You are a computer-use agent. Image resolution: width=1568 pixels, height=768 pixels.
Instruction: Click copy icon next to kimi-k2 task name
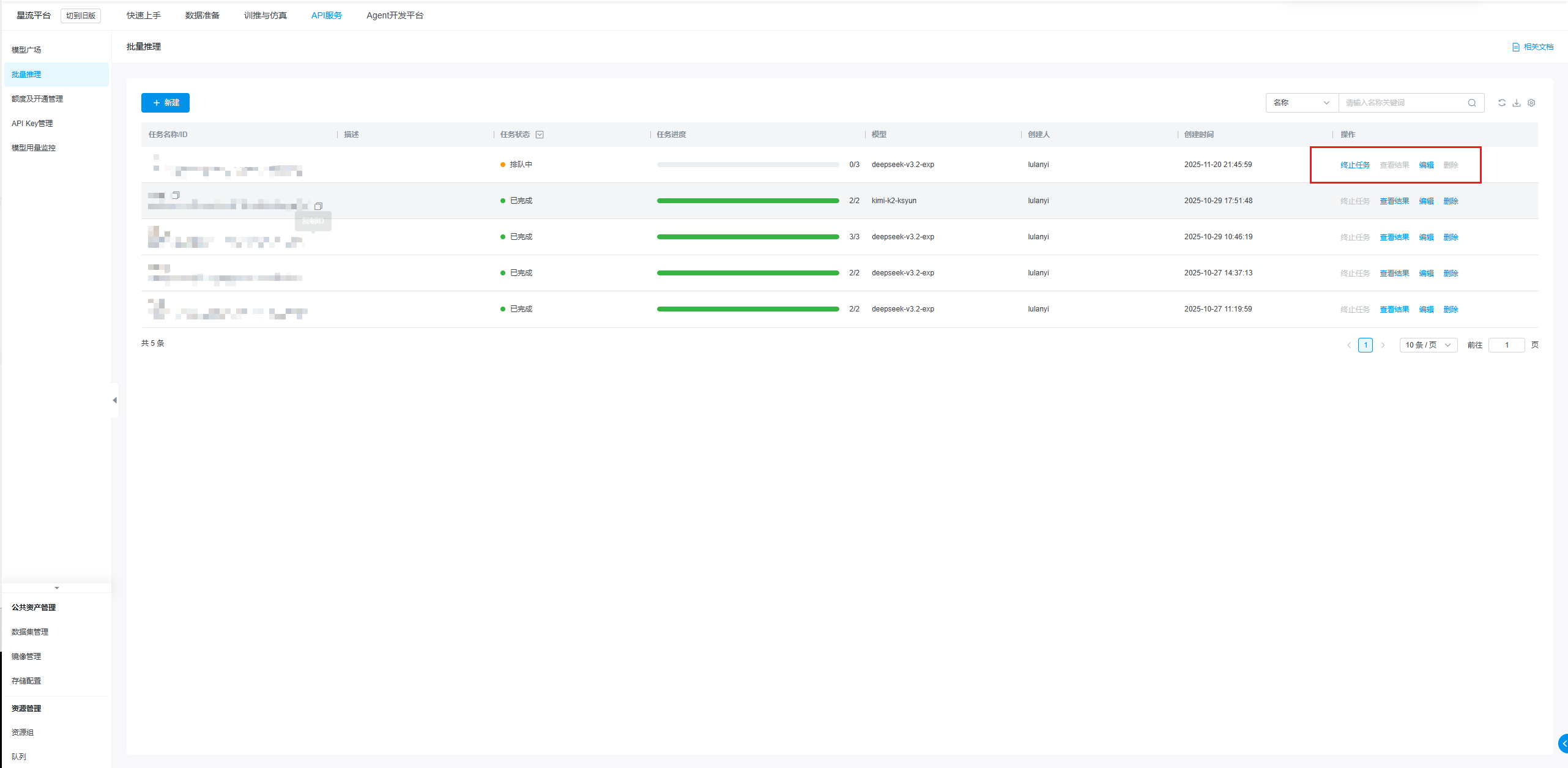[176, 195]
